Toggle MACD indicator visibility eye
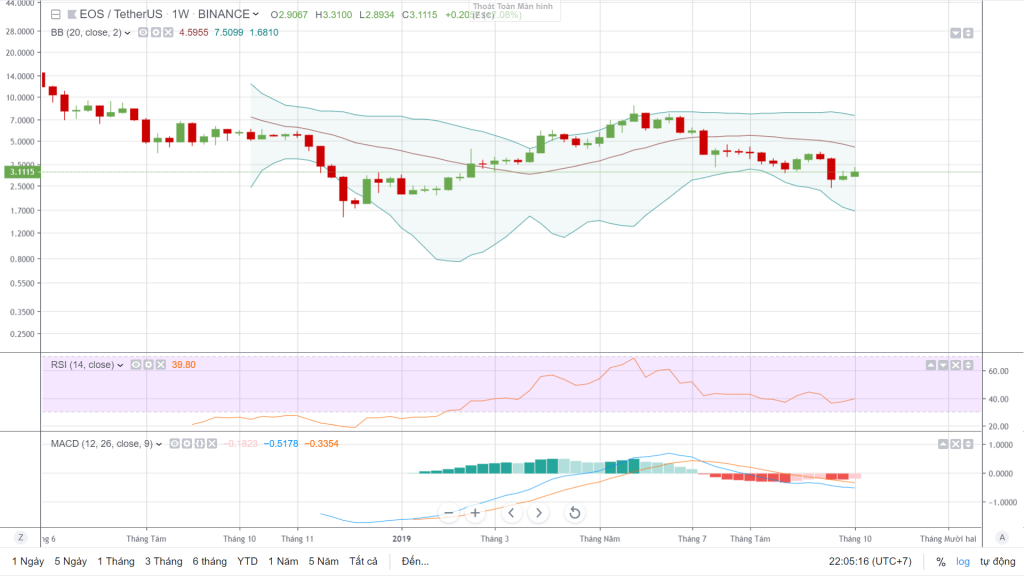The width and height of the screenshot is (1024, 576). pyautogui.click(x=174, y=442)
